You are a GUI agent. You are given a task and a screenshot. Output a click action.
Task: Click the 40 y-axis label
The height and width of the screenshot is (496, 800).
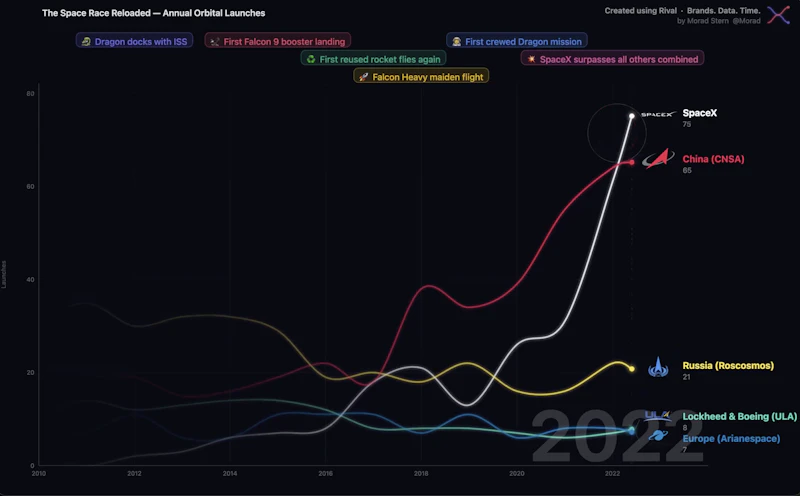pyautogui.click(x=31, y=280)
